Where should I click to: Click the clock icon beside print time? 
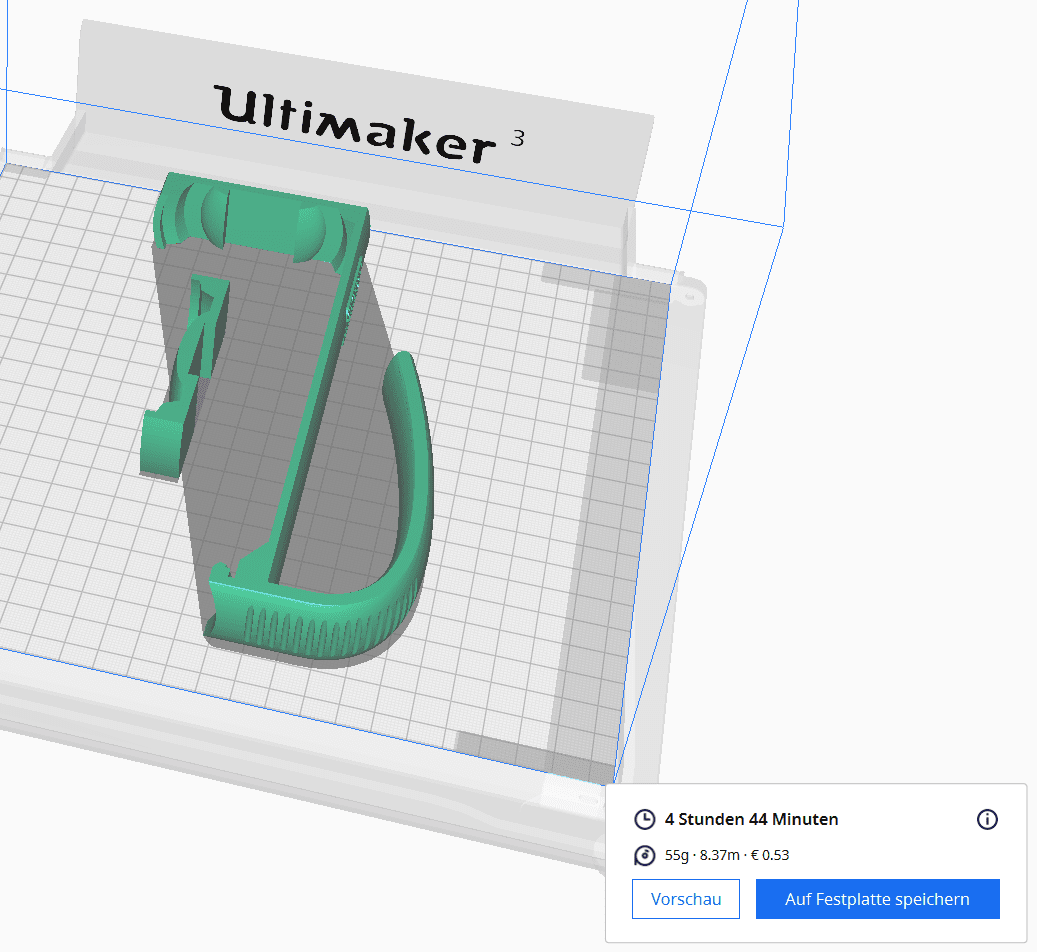click(645, 819)
